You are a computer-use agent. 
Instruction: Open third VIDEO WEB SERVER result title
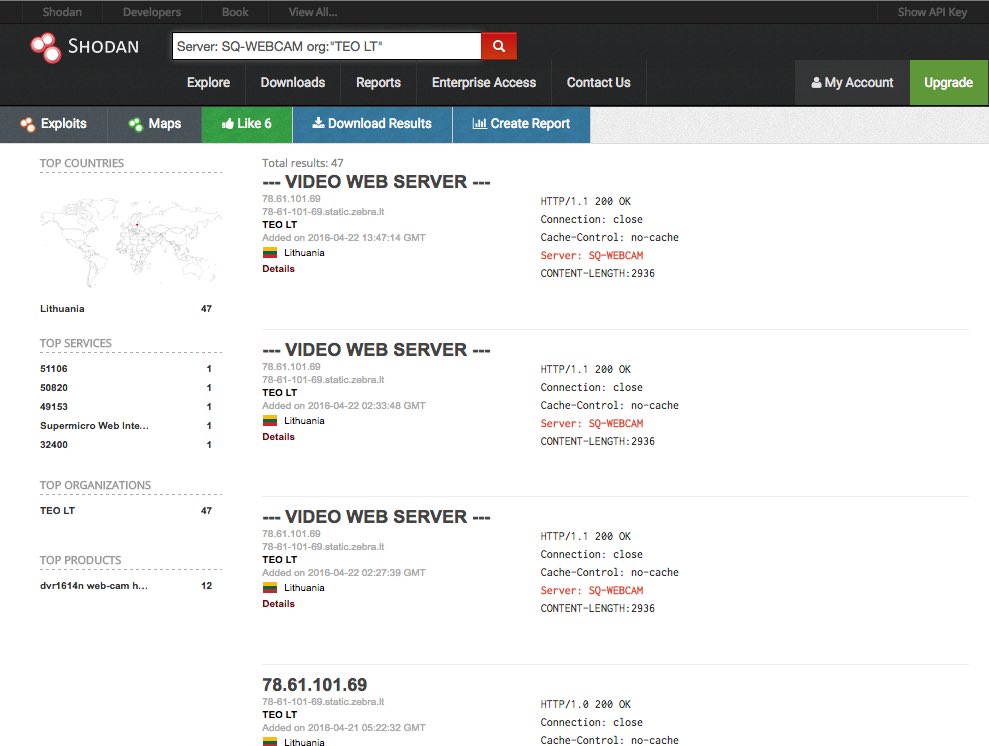pyautogui.click(x=376, y=516)
